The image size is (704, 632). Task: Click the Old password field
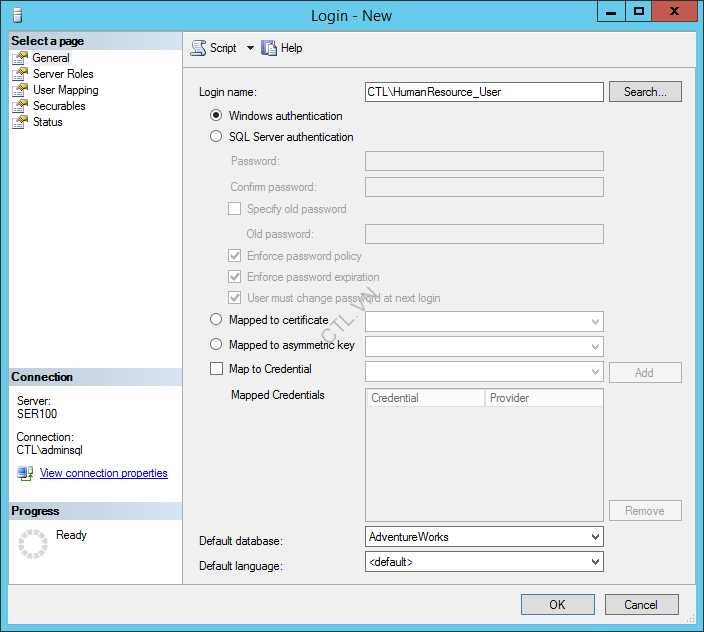point(484,234)
